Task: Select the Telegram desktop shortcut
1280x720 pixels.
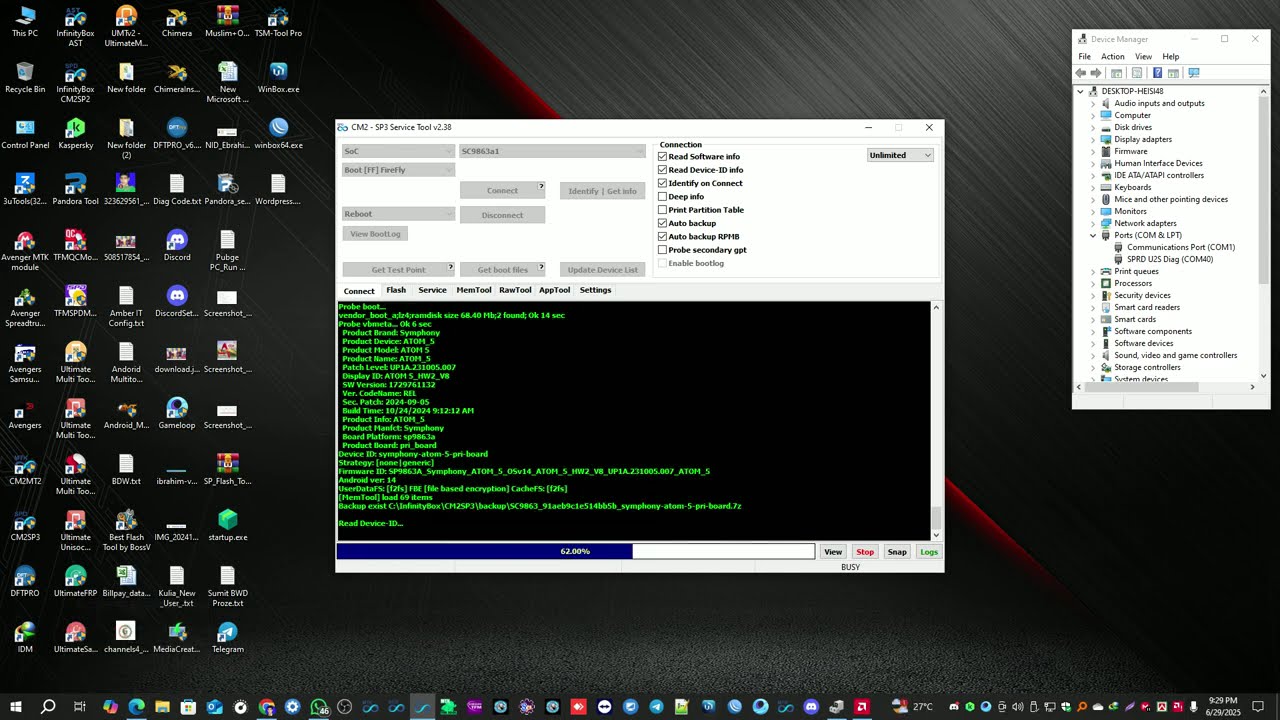Action: 227,638
